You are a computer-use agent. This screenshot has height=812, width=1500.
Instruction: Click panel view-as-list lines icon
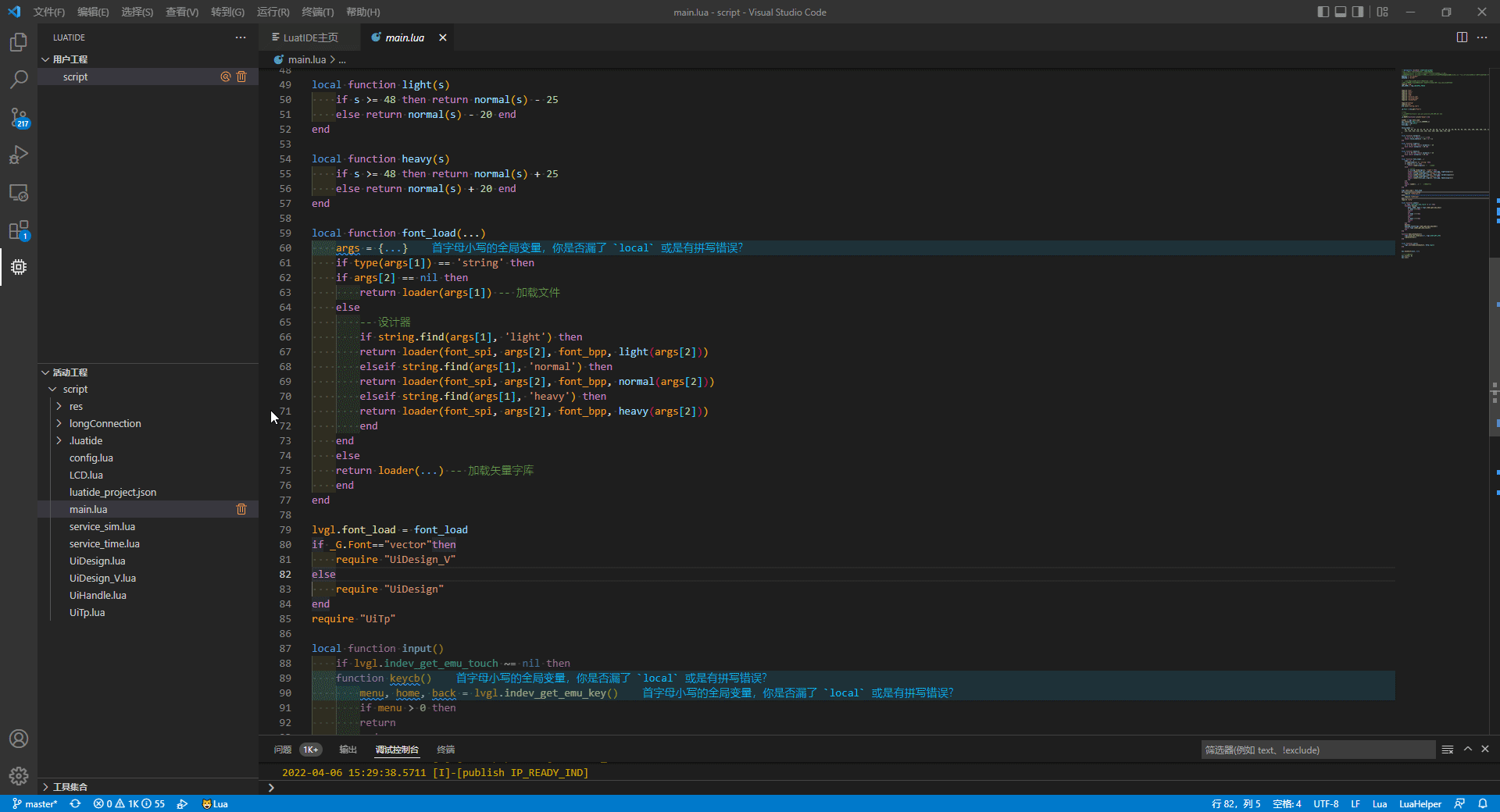[1448, 750]
